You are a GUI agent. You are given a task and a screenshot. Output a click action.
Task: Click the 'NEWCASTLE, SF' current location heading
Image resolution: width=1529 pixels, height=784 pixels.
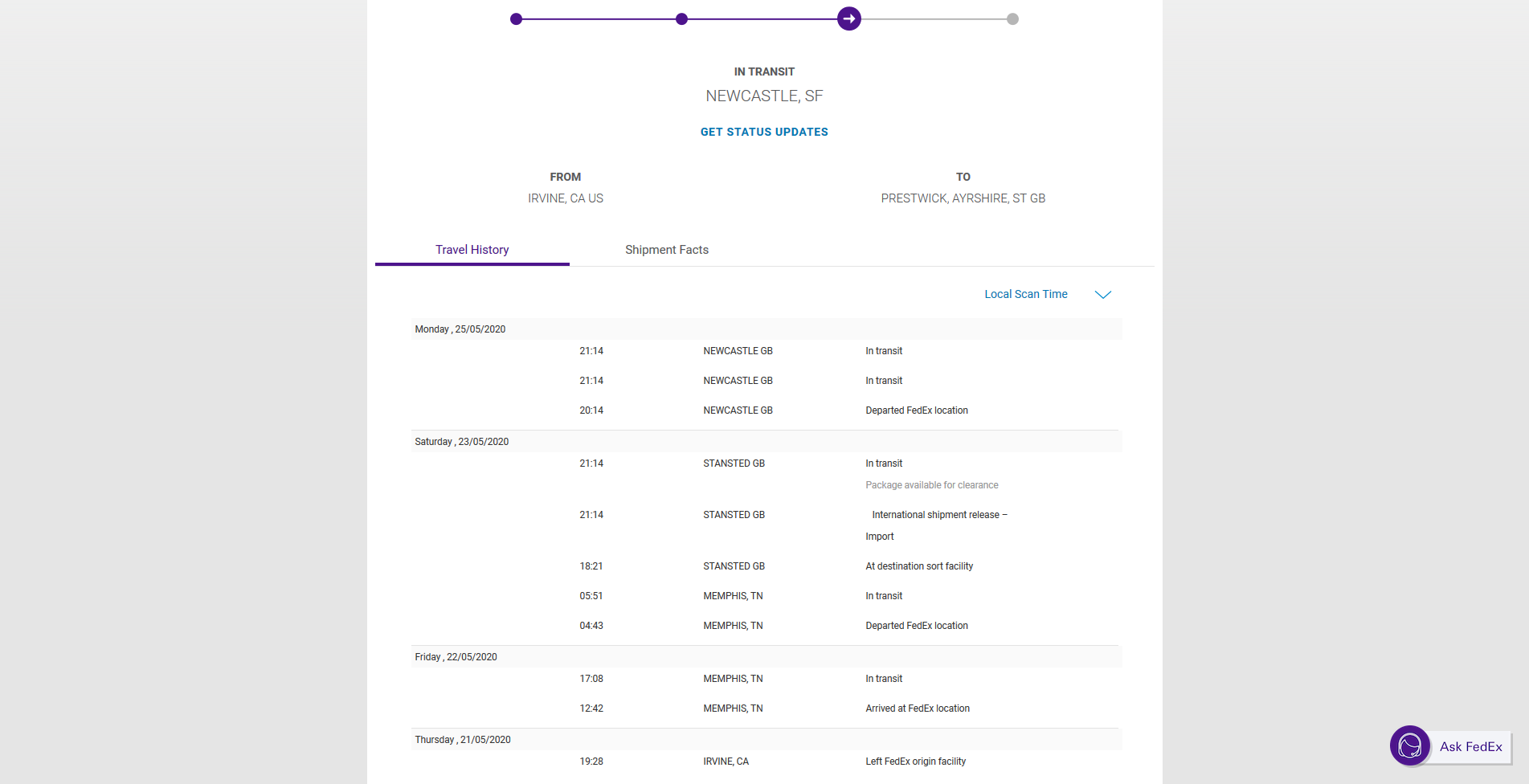click(x=764, y=96)
